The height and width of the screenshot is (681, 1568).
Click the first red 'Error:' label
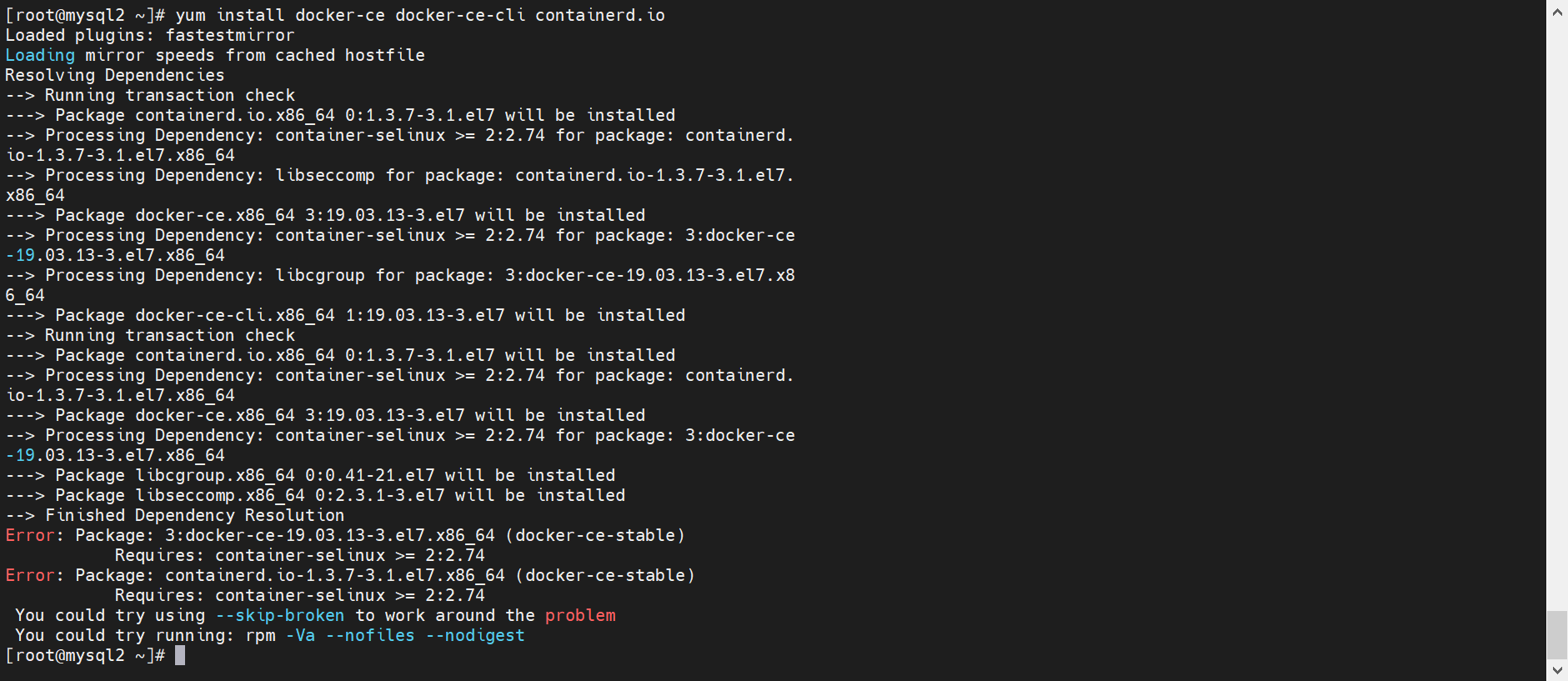tap(34, 535)
